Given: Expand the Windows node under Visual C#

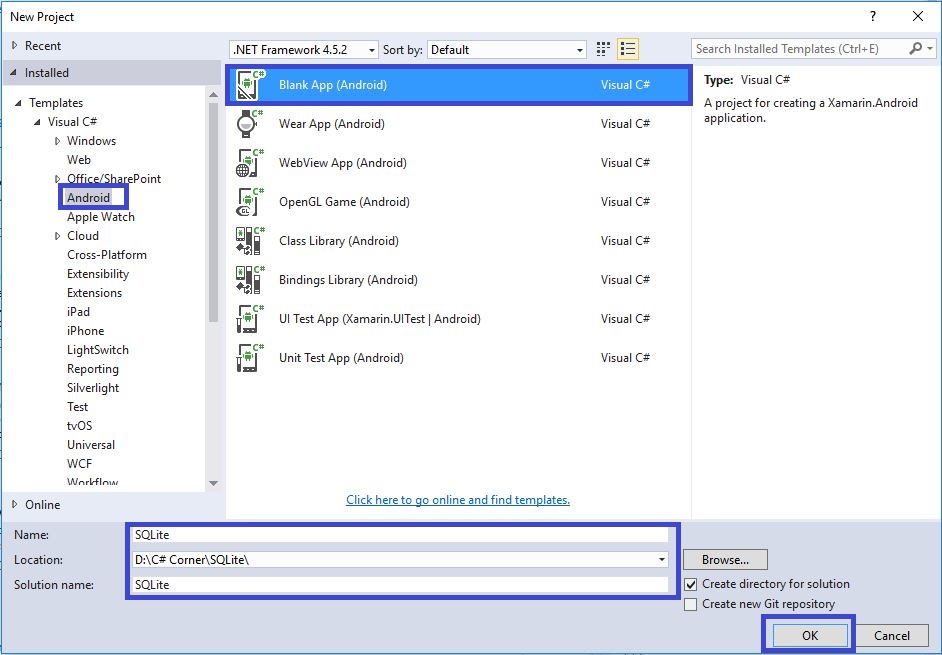Looking at the screenshot, I should coord(58,140).
